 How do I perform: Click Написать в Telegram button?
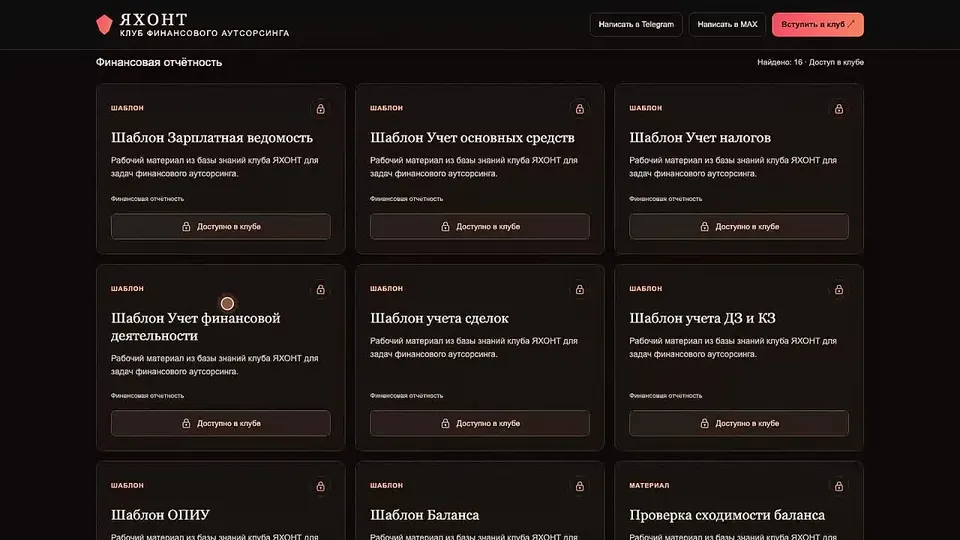[x=636, y=24]
